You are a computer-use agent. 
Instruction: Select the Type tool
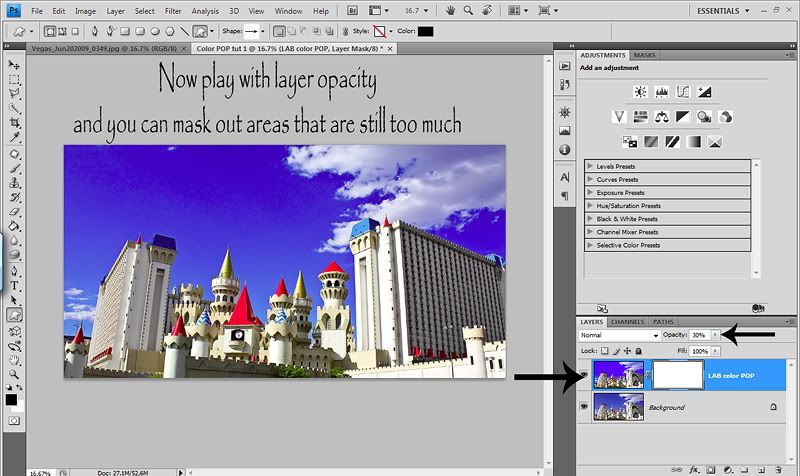pos(16,284)
